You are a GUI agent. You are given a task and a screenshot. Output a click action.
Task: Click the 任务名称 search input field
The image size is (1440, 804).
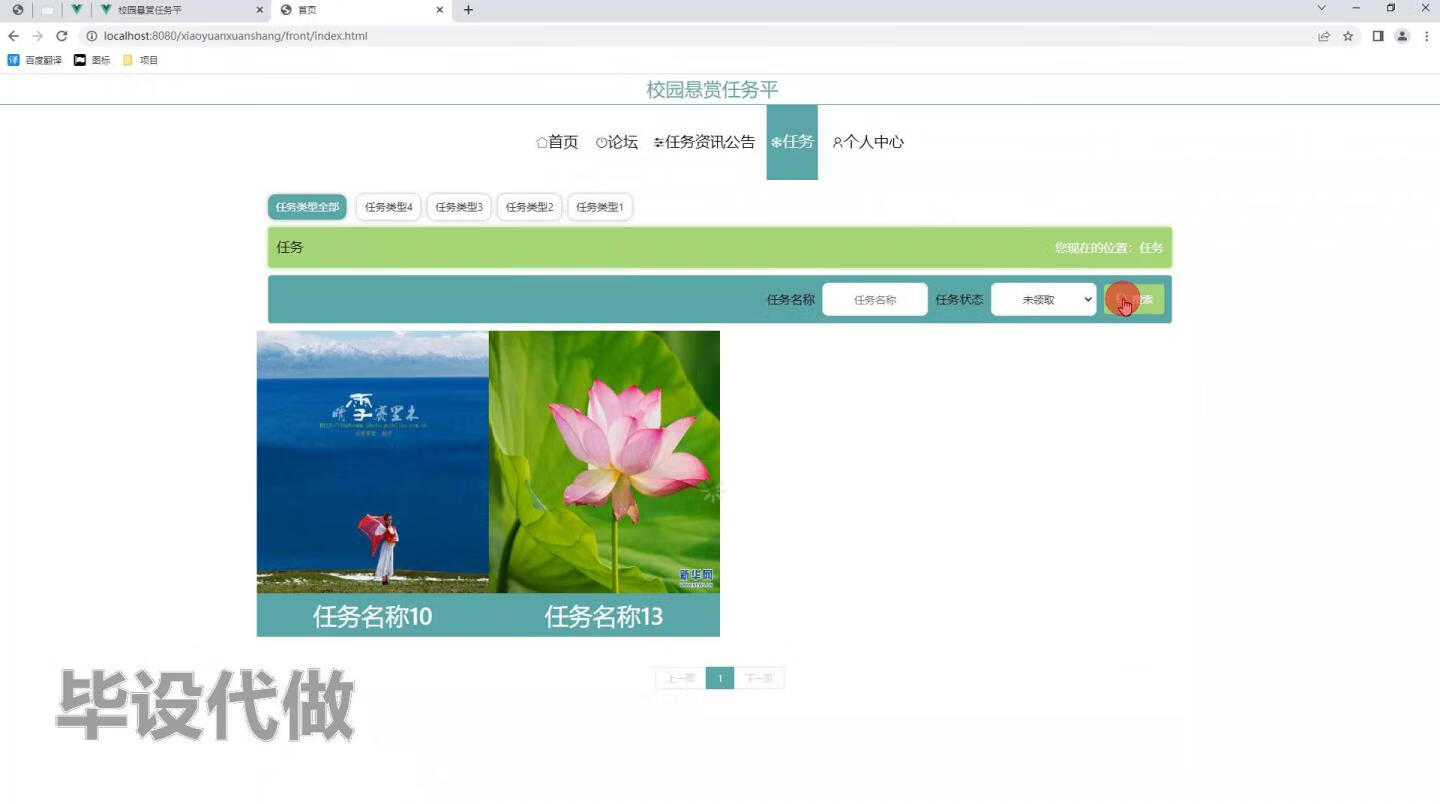(875, 299)
